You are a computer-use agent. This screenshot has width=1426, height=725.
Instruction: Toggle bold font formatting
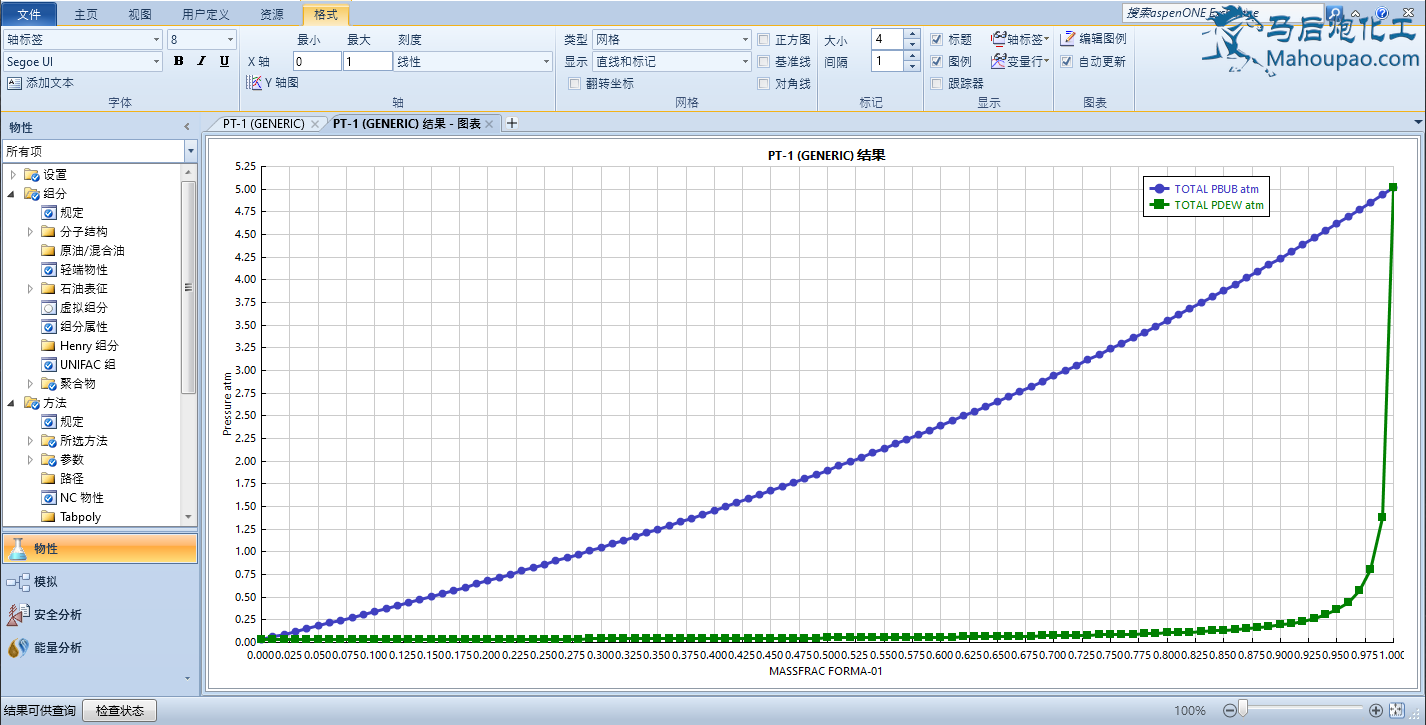click(178, 61)
